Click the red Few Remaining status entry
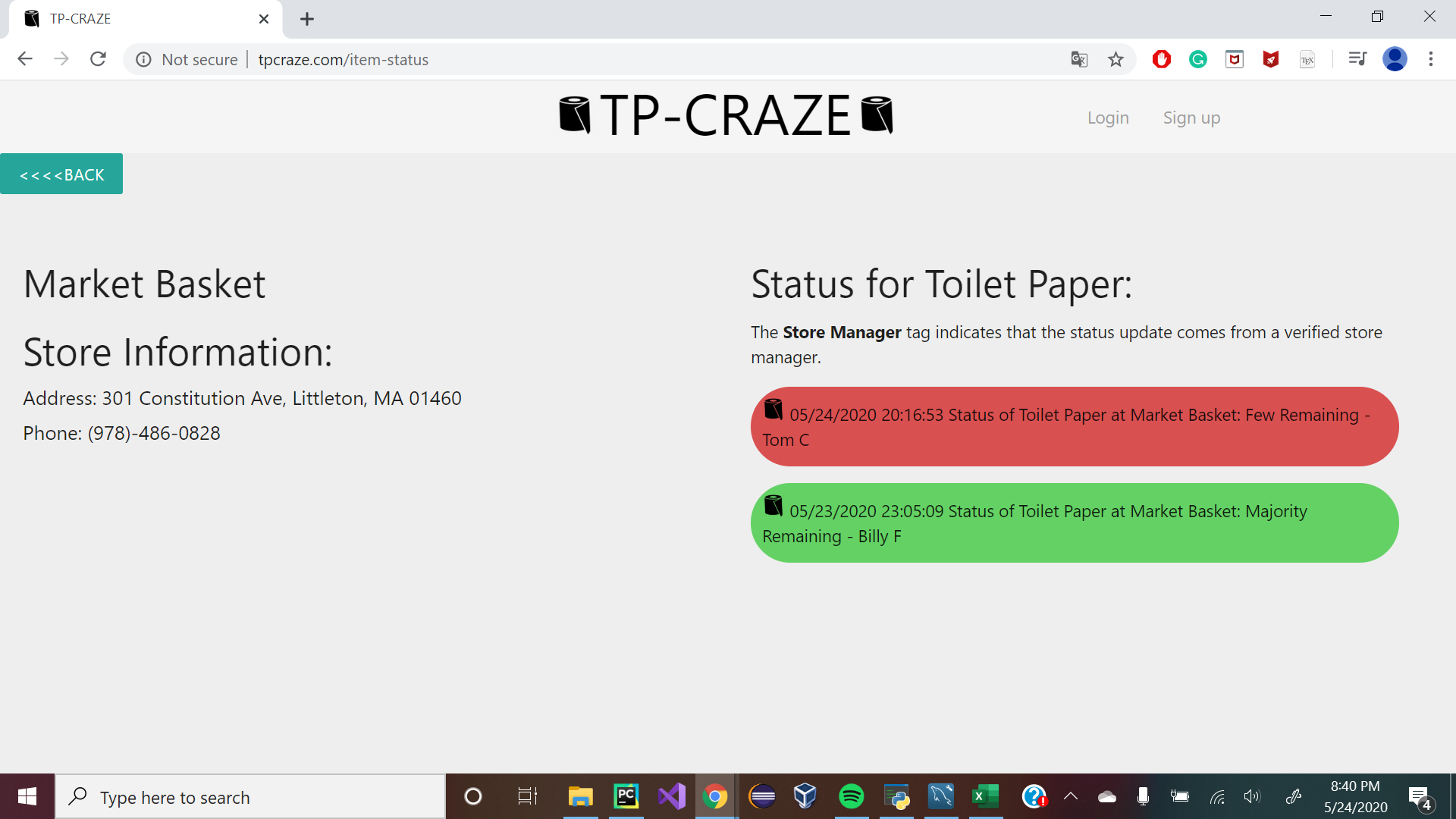This screenshot has height=819, width=1456. 1074,427
